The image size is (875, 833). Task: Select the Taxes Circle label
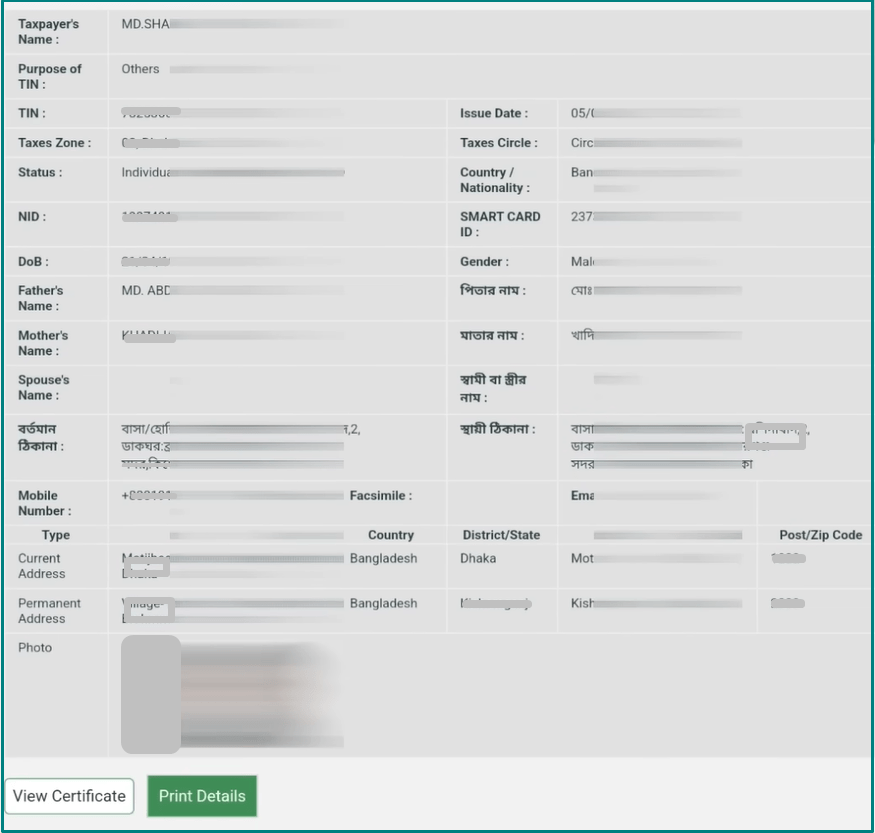(x=498, y=143)
